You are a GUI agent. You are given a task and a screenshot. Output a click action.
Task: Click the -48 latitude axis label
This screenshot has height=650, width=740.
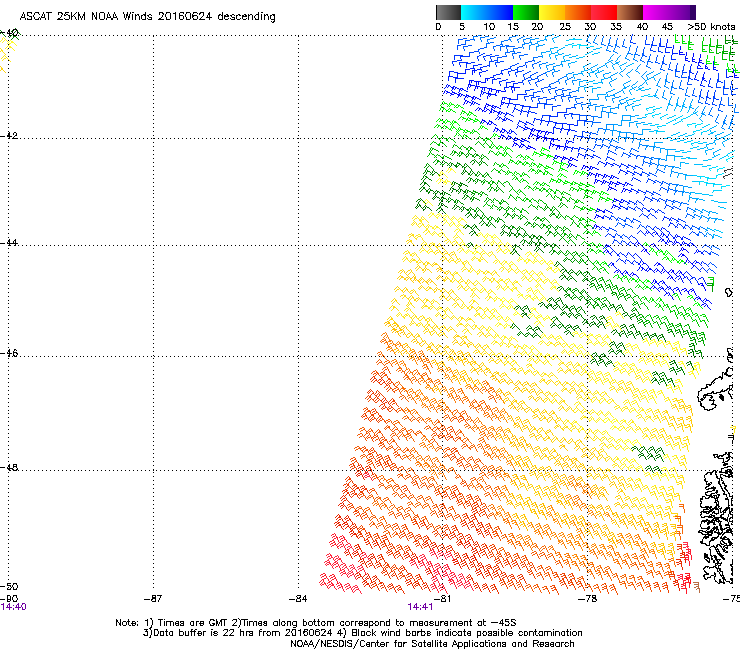(x=9, y=467)
